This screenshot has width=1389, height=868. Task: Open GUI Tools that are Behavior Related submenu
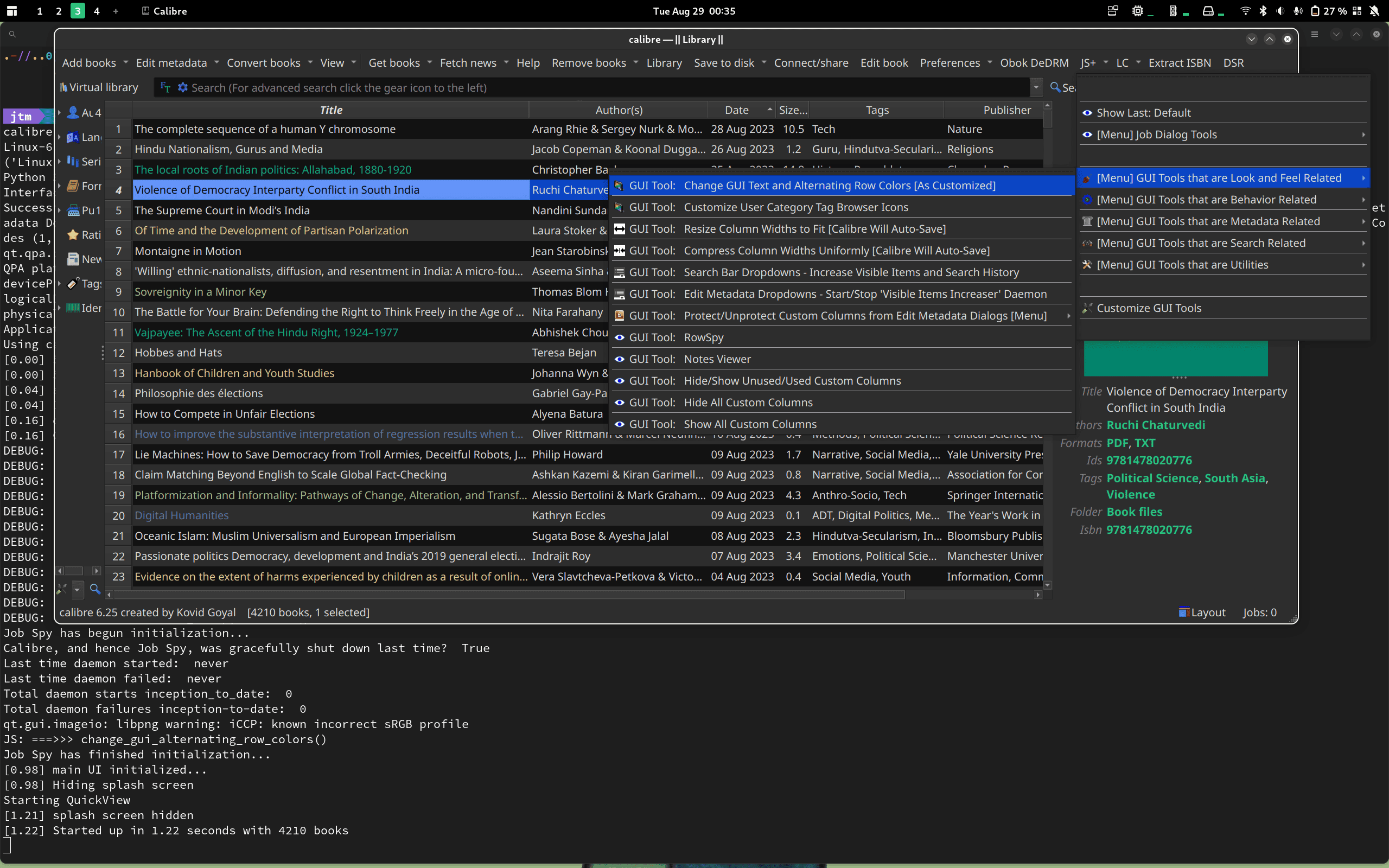tap(1206, 200)
